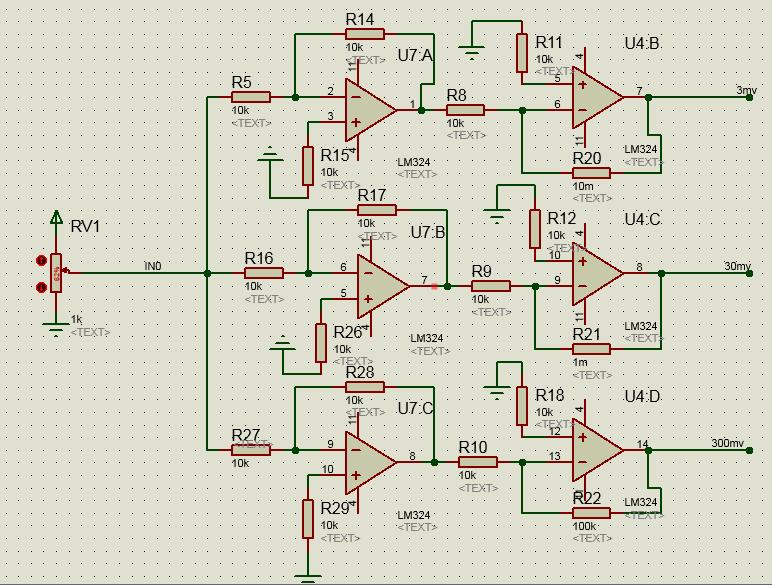Click the LM324 label beside U4:D

tap(641, 502)
